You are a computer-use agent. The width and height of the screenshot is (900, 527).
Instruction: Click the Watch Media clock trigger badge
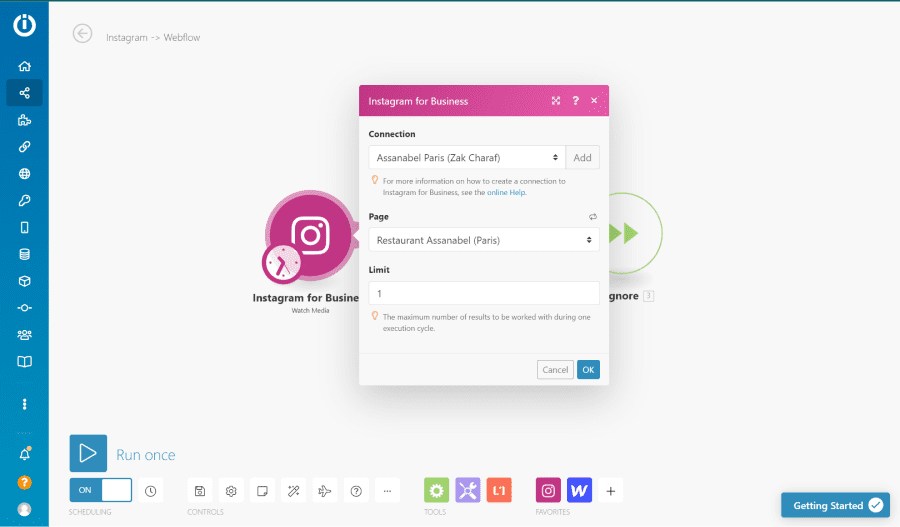282,264
